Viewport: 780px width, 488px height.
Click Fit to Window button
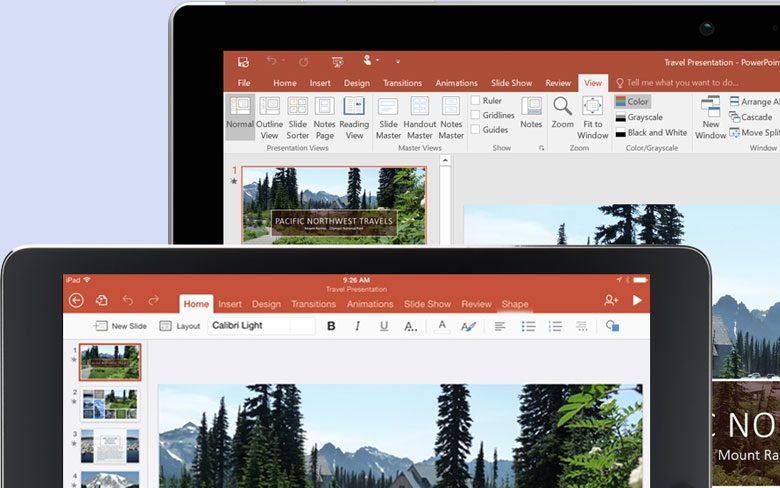coord(592,118)
